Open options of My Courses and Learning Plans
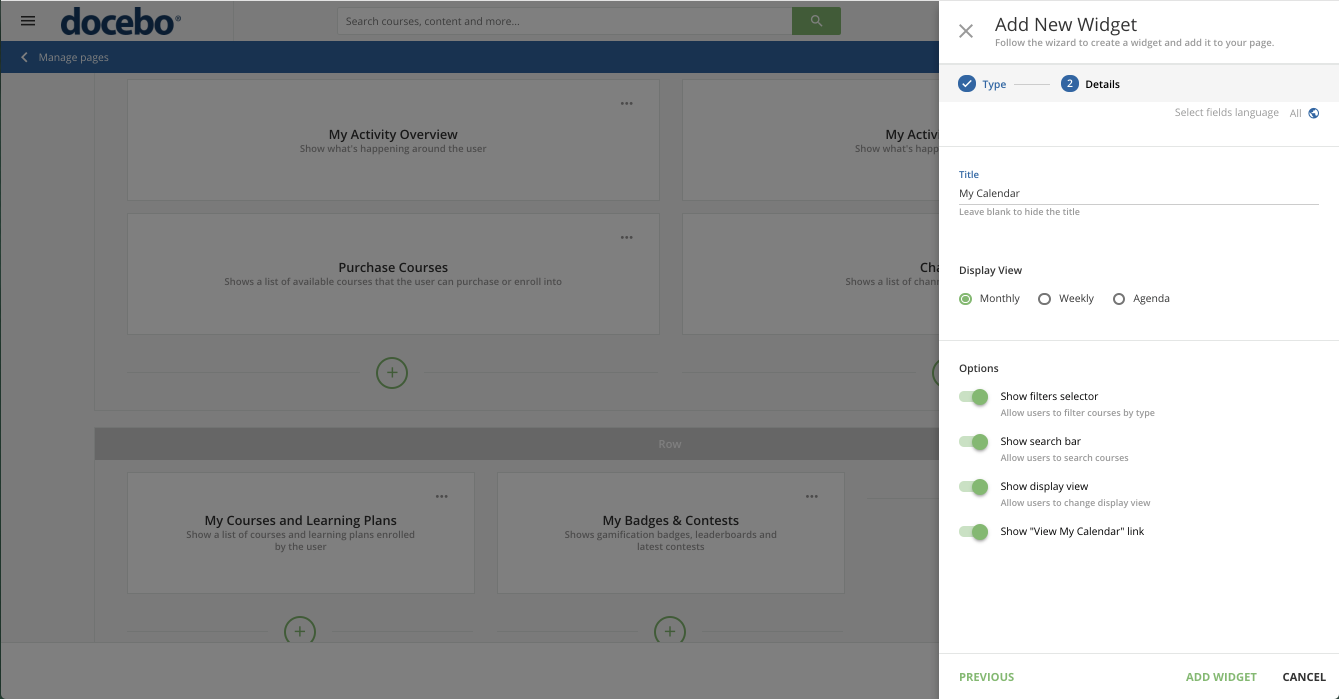 point(442,496)
